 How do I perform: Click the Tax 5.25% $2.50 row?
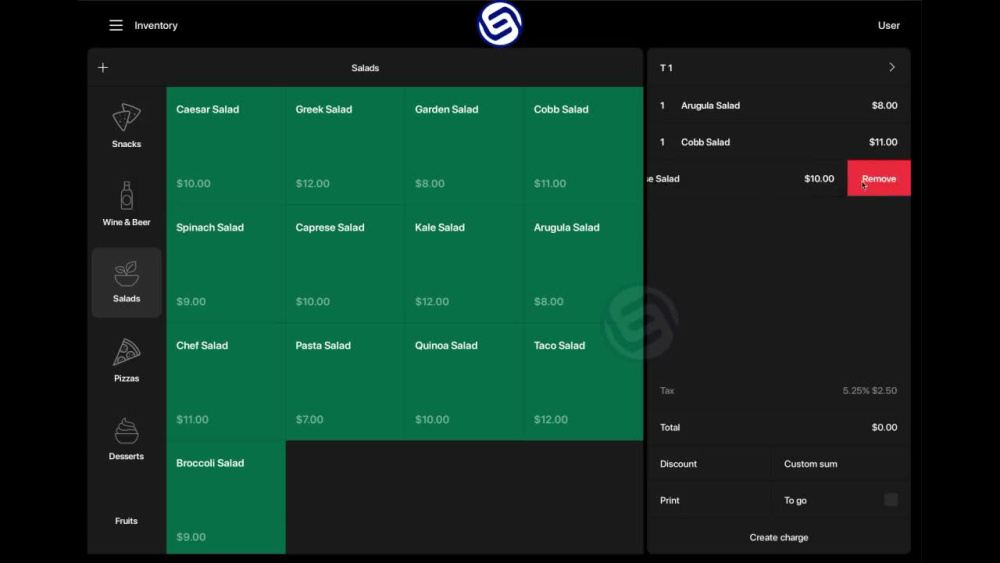779,390
